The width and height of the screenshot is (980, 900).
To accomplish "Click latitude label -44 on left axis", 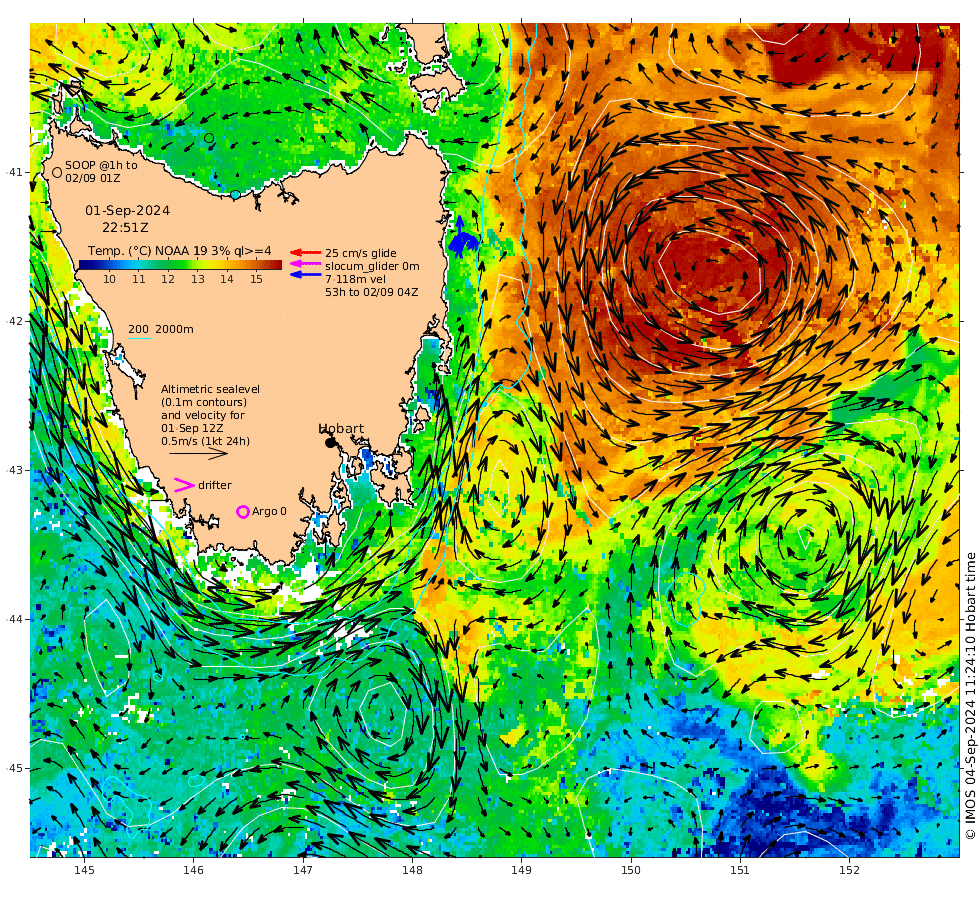I will 14,619.
